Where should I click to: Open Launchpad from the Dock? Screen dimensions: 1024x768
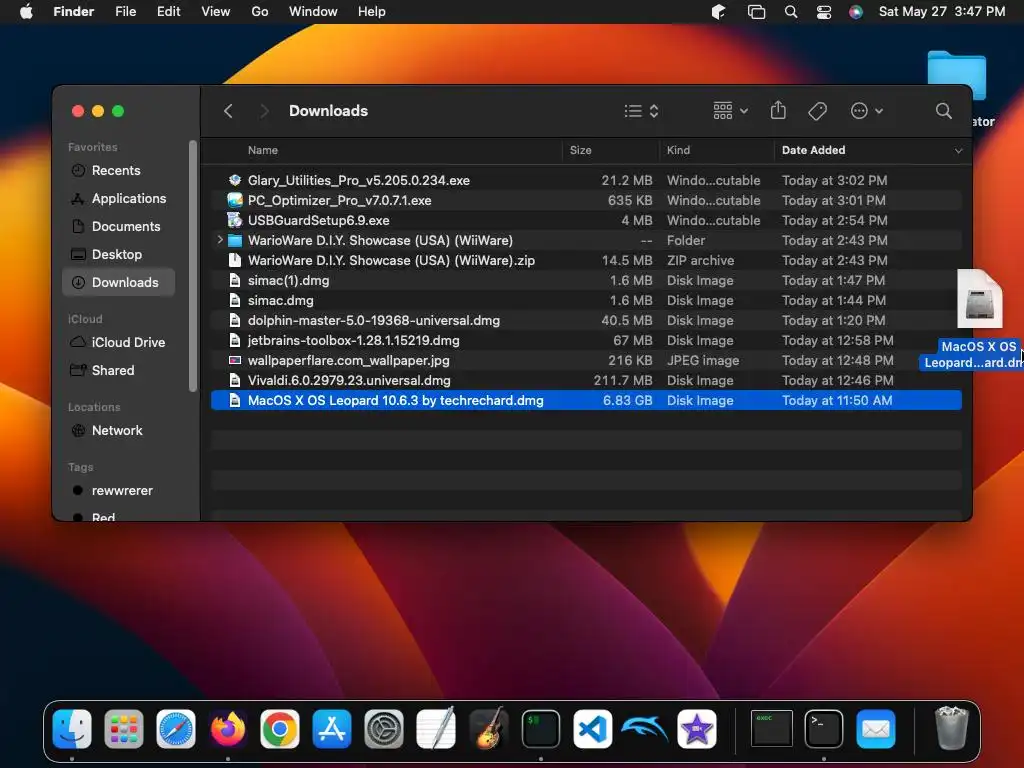coord(123,729)
